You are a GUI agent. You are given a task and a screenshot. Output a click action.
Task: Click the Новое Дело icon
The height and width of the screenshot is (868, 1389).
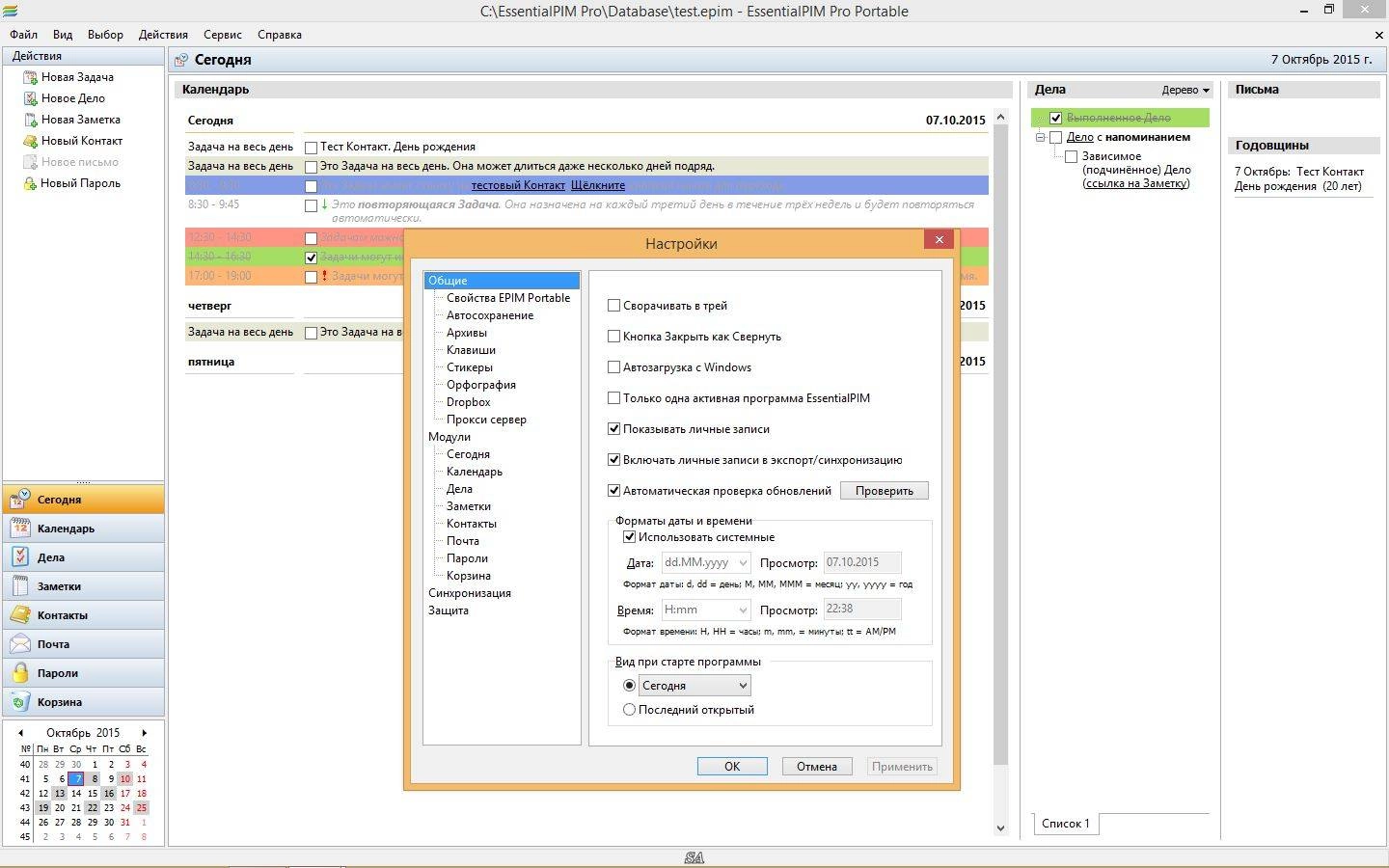coord(30,98)
